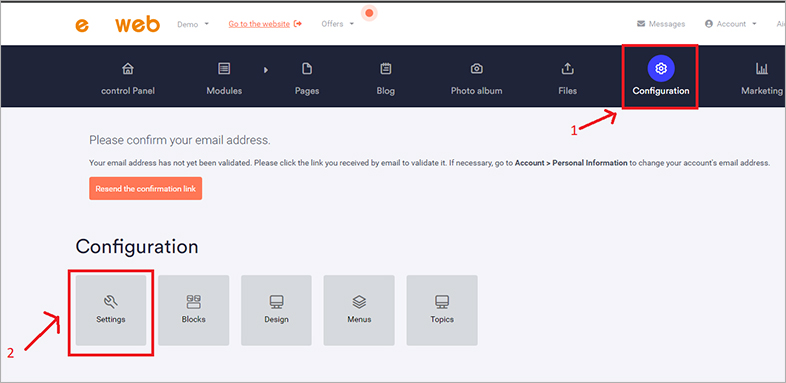Open the Files menu label

click(567, 91)
